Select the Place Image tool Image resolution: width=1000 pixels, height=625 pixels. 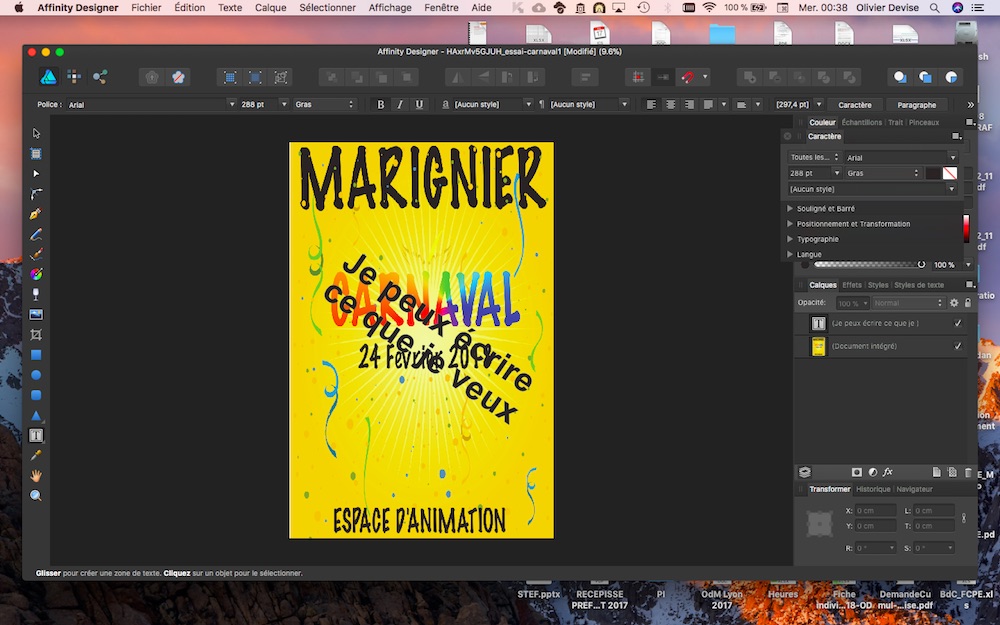(x=36, y=314)
